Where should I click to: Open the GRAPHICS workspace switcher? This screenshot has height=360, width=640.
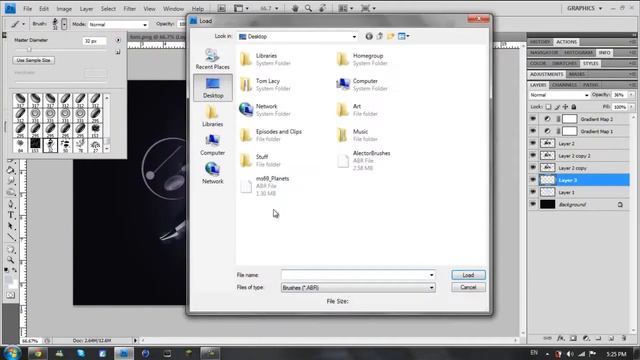pos(584,8)
